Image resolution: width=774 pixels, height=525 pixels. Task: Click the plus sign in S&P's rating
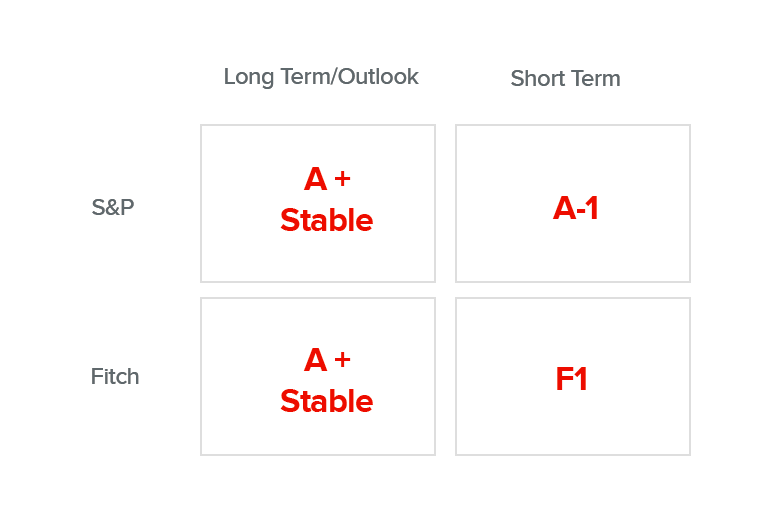[343, 178]
